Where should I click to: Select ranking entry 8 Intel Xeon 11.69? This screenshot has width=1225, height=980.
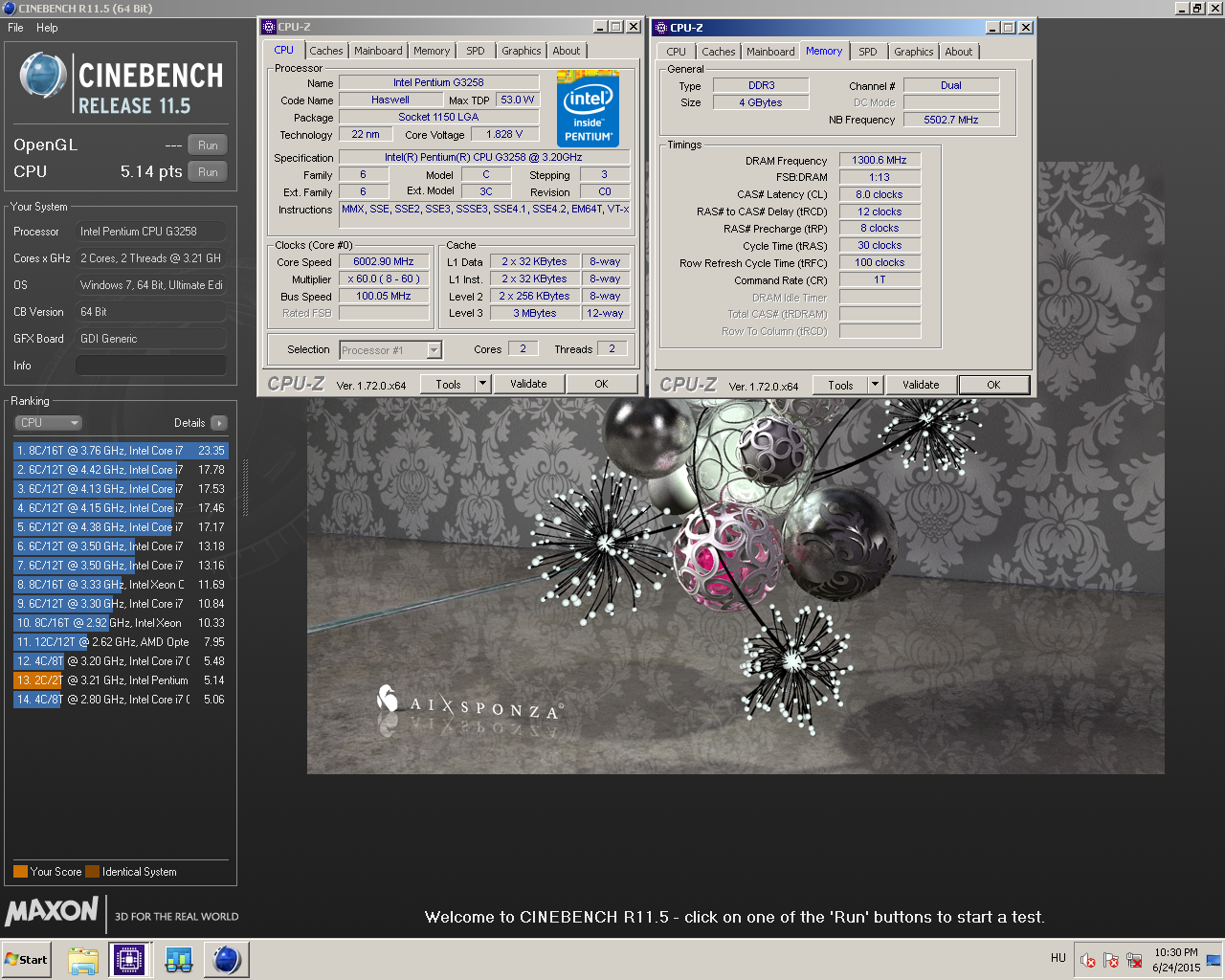pyautogui.click(x=121, y=585)
